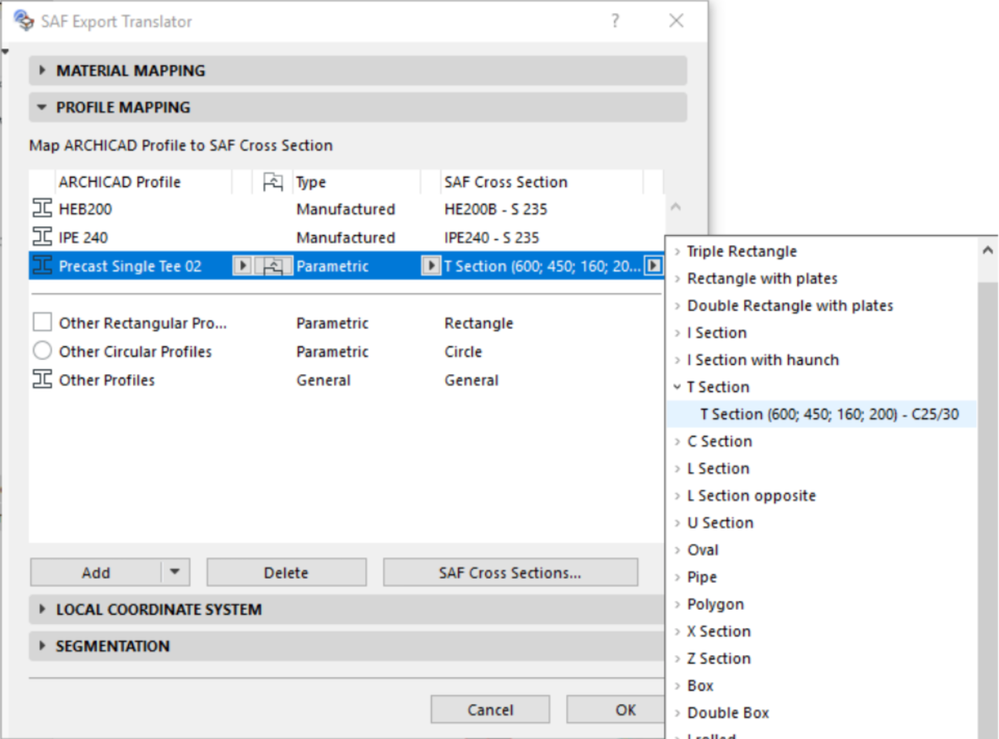Open ARCHICAD profile arrow in selected row

point(242,266)
